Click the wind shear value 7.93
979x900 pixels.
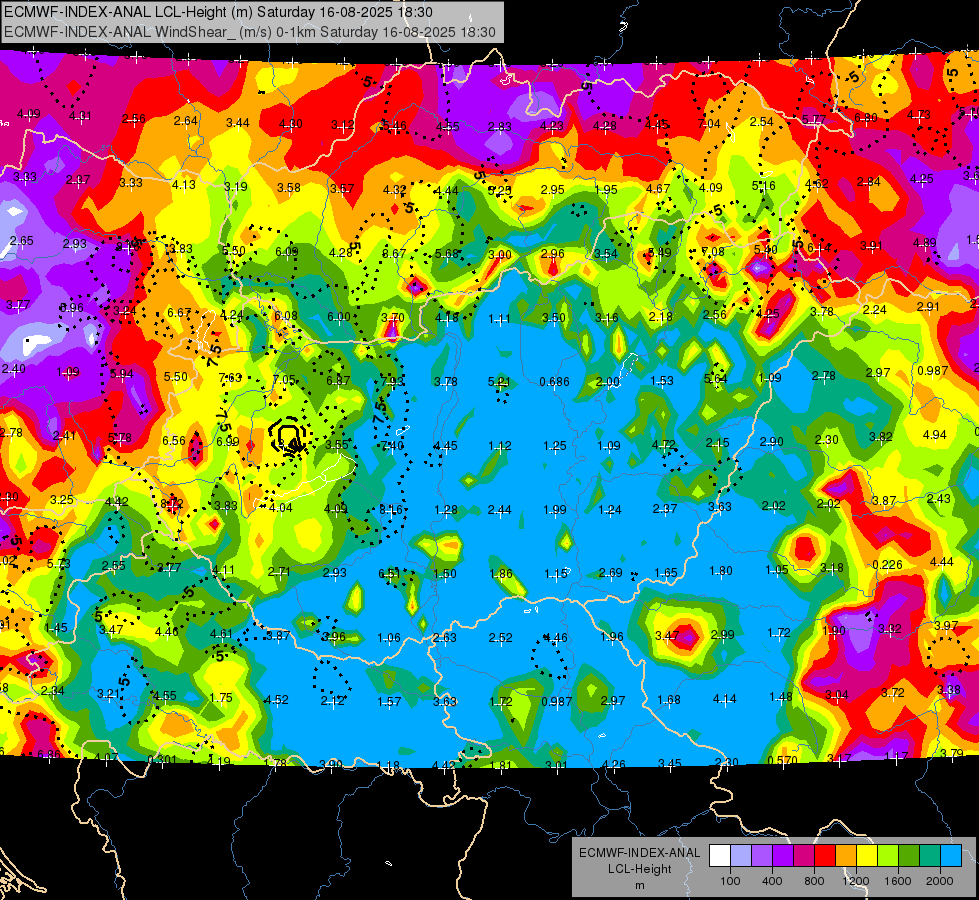pyautogui.click(x=392, y=381)
